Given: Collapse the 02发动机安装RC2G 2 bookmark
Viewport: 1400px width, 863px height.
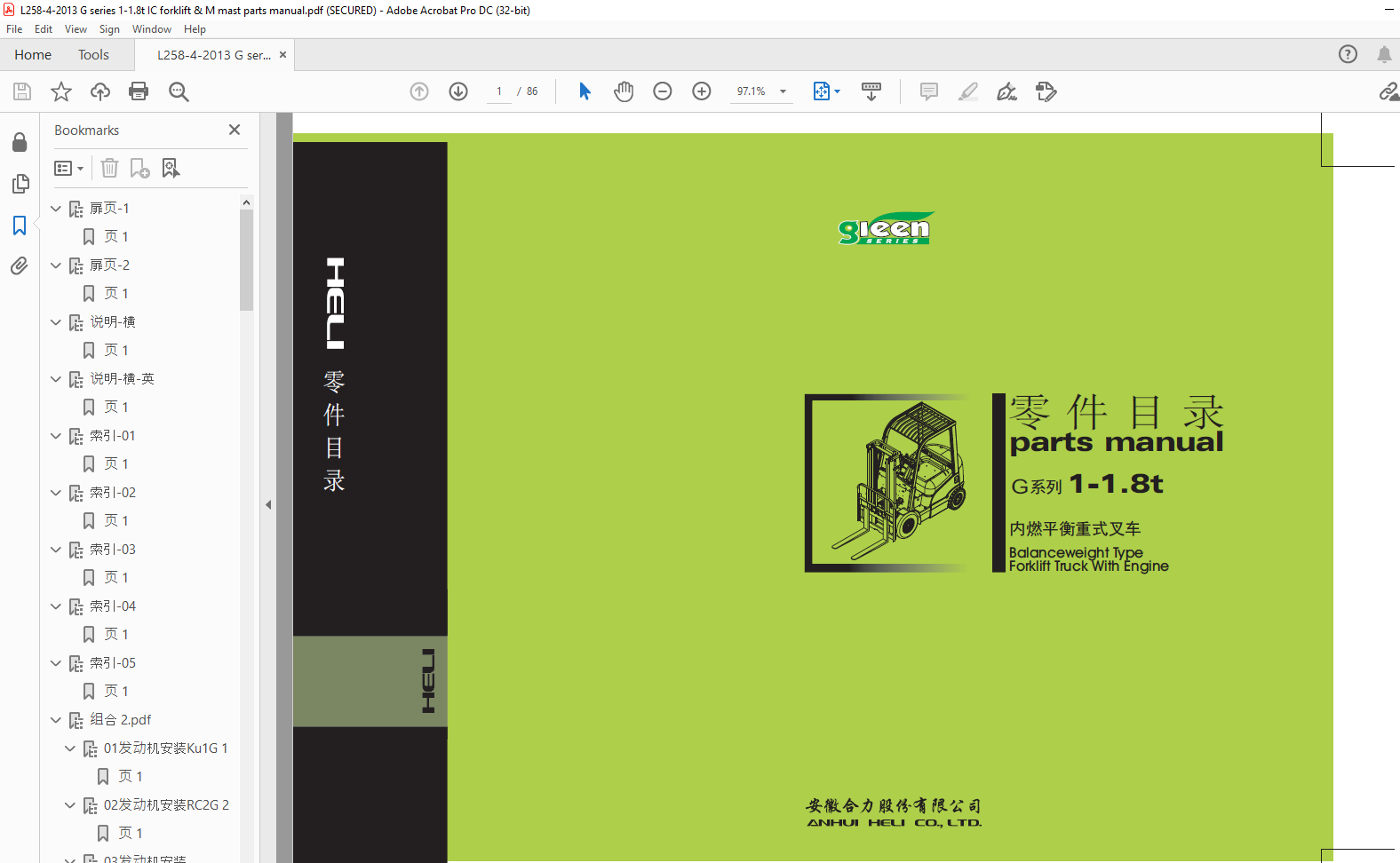Looking at the screenshot, I should (x=70, y=805).
